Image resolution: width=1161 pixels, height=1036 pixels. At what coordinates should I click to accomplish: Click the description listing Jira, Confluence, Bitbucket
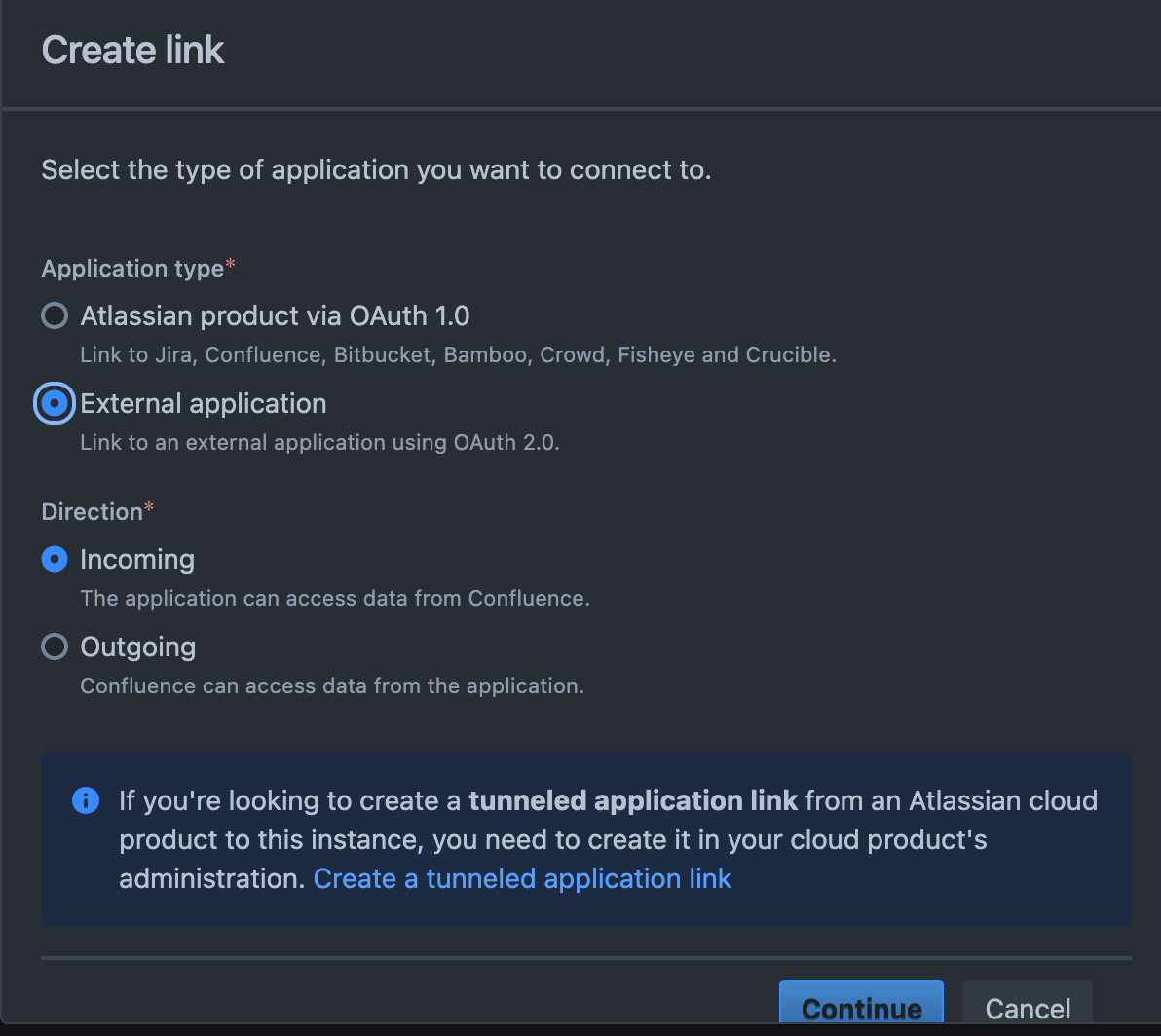click(x=458, y=355)
